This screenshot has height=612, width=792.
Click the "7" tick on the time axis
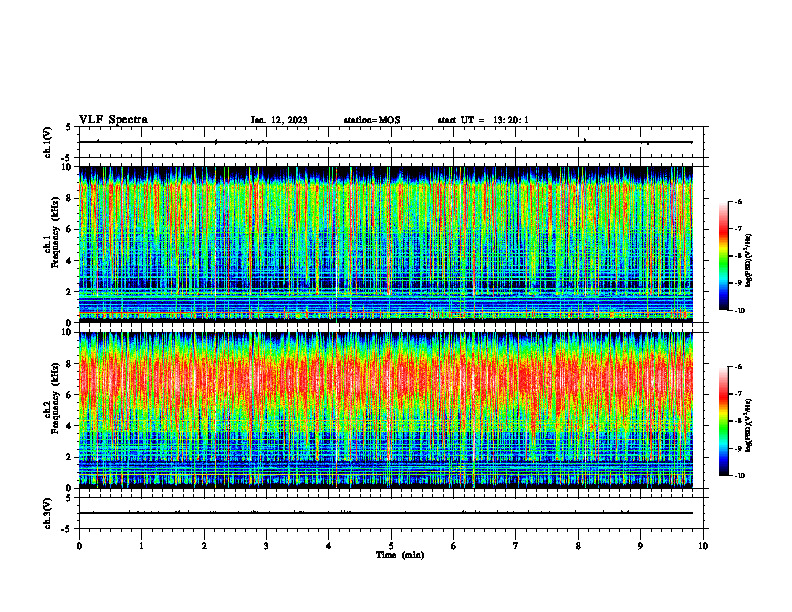click(516, 546)
